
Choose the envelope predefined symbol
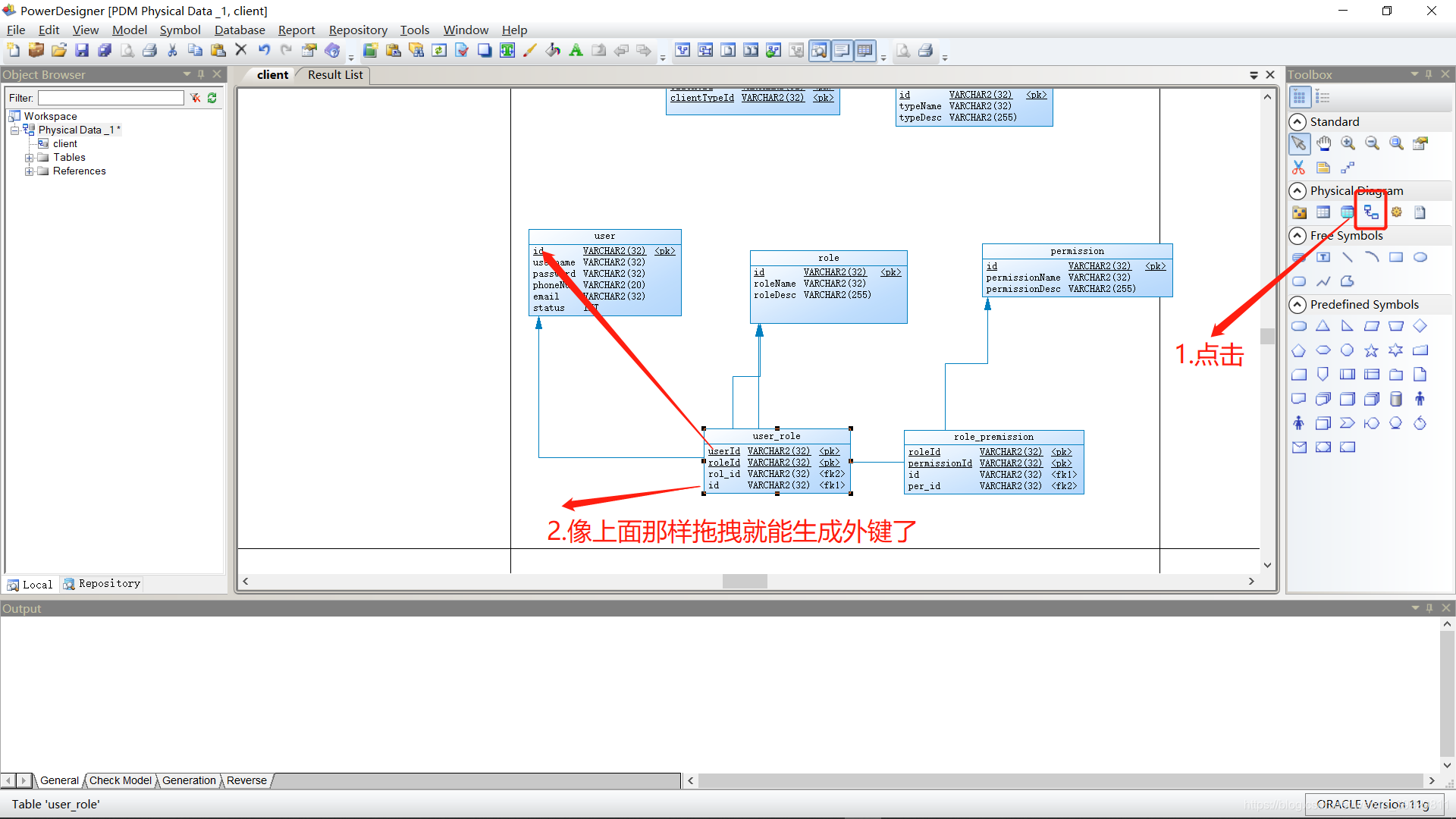[x=1299, y=447]
